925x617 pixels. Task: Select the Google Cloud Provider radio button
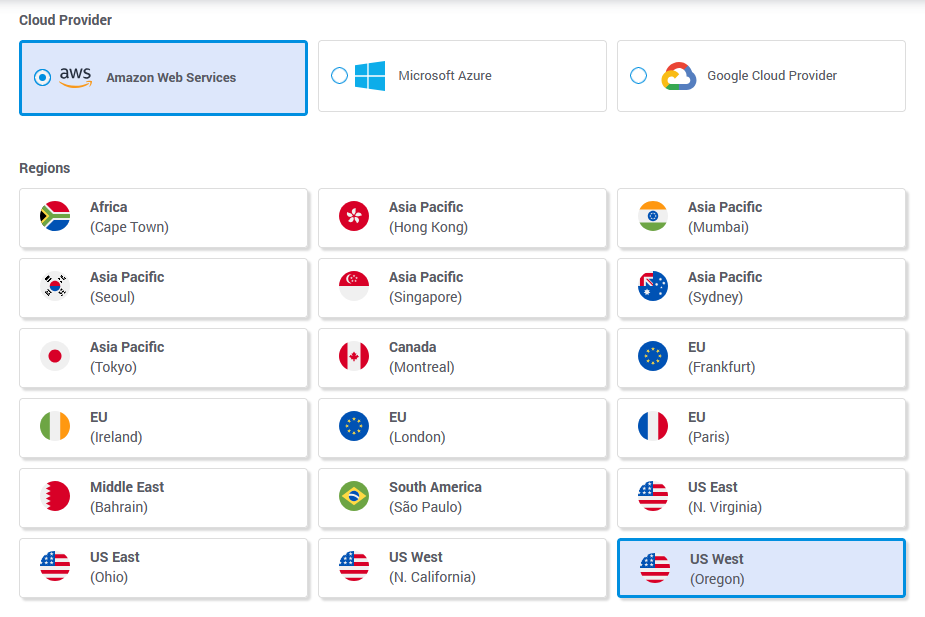click(638, 76)
